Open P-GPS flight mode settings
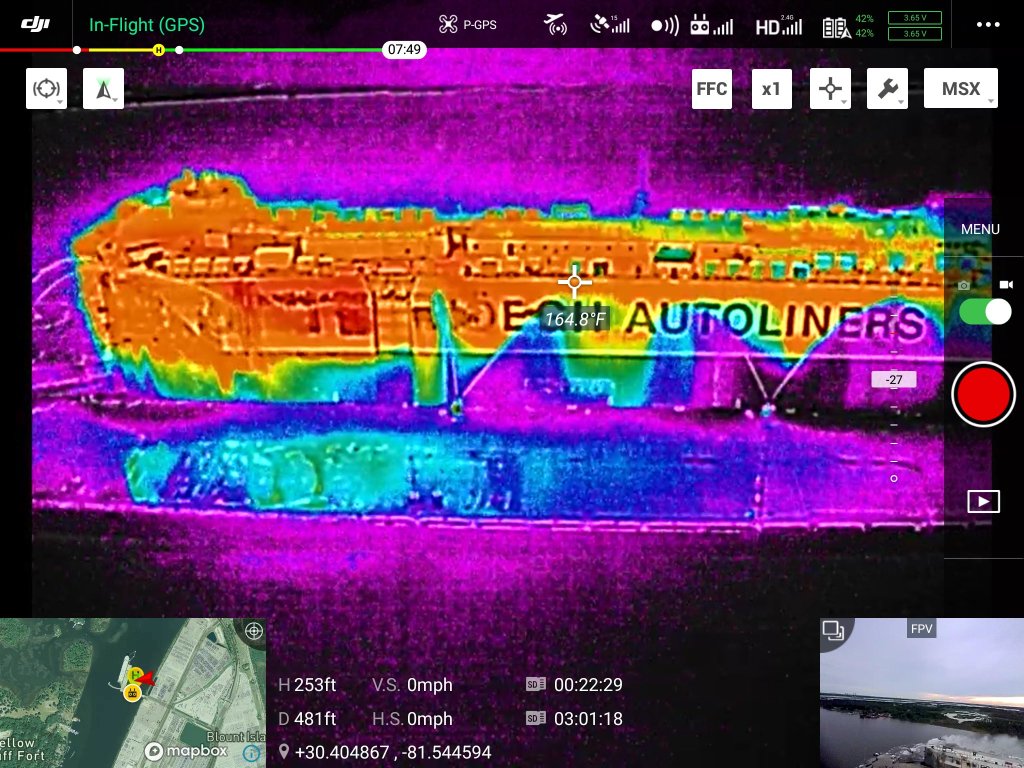Viewport: 1024px width, 768px height. pyautogui.click(x=467, y=25)
